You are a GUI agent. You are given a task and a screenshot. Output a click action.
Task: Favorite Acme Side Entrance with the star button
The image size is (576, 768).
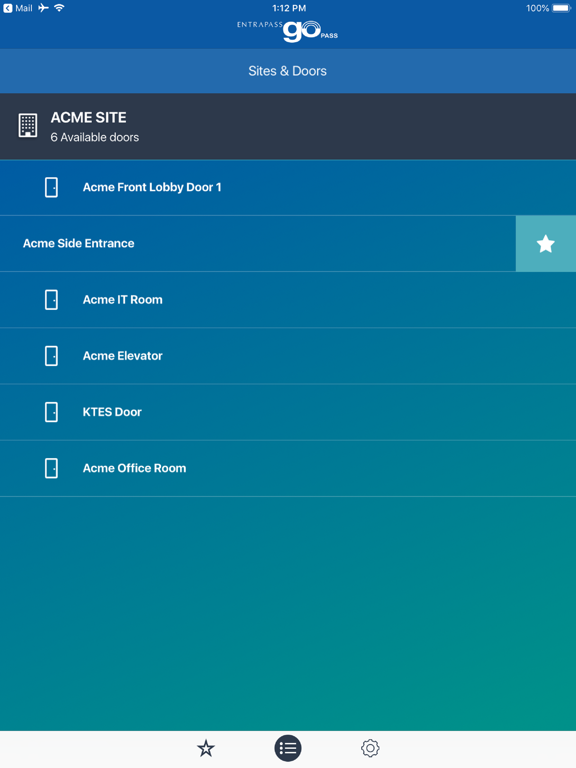click(546, 243)
